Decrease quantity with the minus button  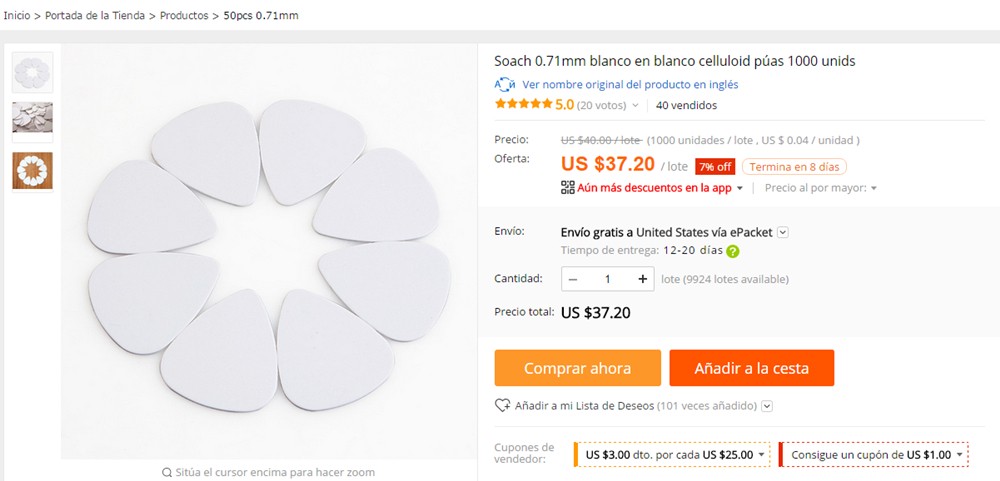(573, 279)
